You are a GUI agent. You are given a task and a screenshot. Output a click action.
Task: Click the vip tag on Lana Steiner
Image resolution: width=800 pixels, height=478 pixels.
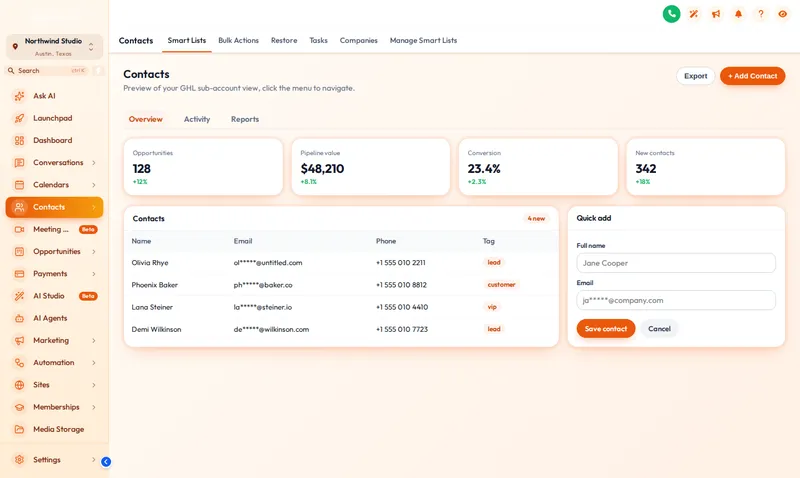click(492, 307)
